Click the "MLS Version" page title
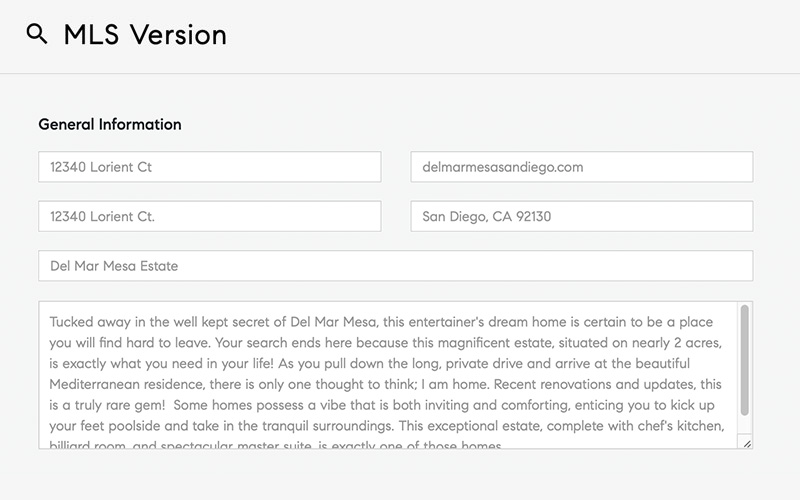Viewport: 800px width, 500px height. [145, 35]
